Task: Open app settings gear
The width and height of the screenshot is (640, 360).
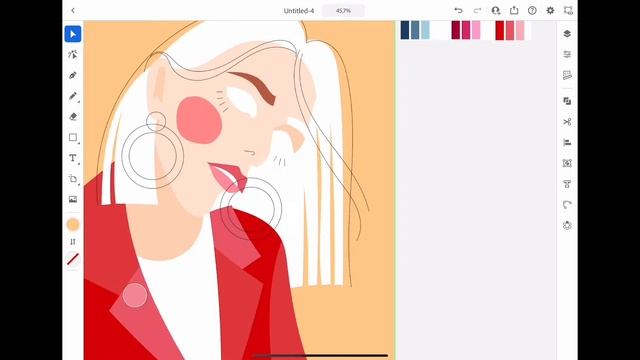Action: click(x=550, y=11)
